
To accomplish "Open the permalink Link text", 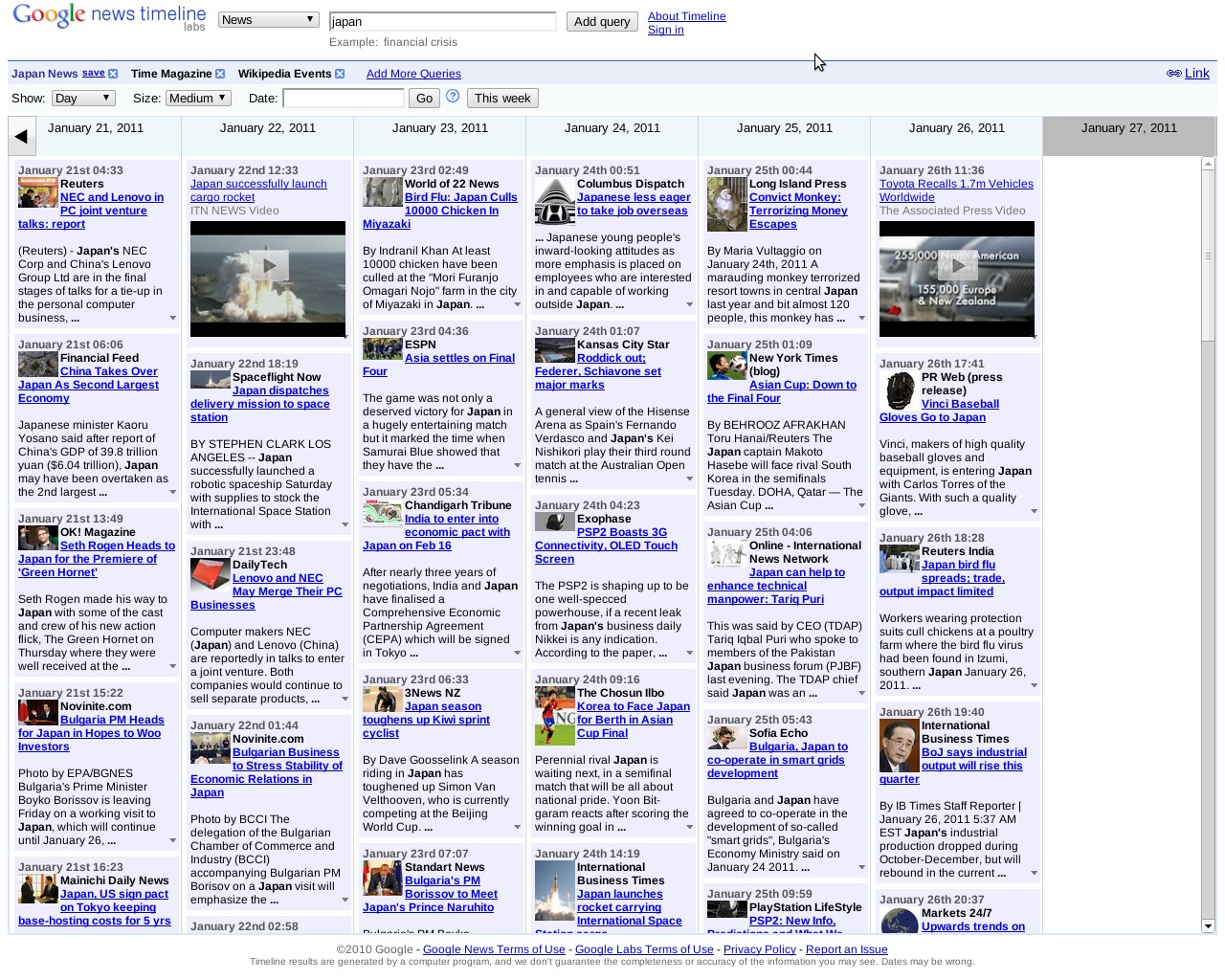I will coord(1197,73).
